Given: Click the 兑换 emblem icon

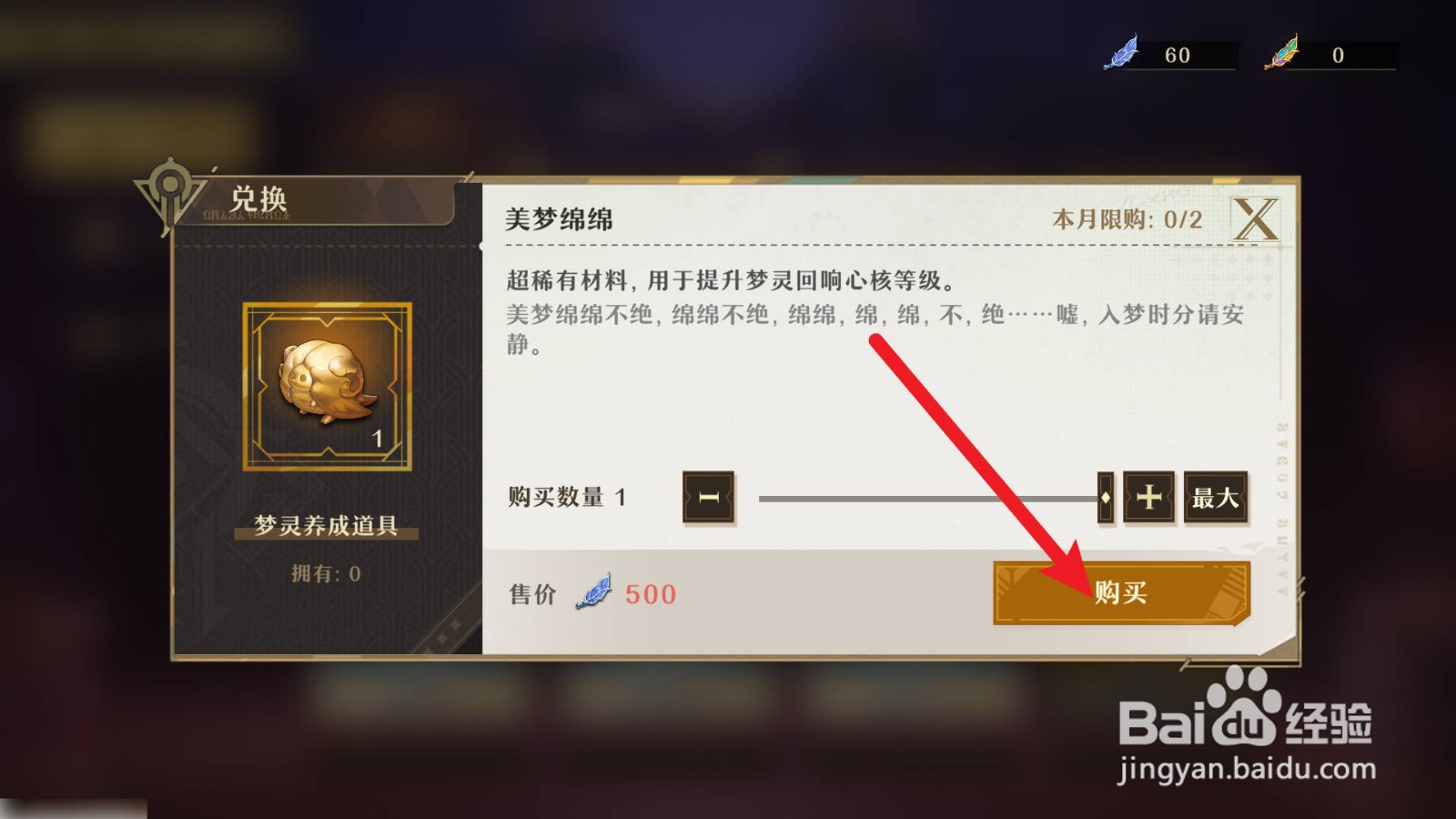Looking at the screenshot, I should pyautogui.click(x=169, y=192).
